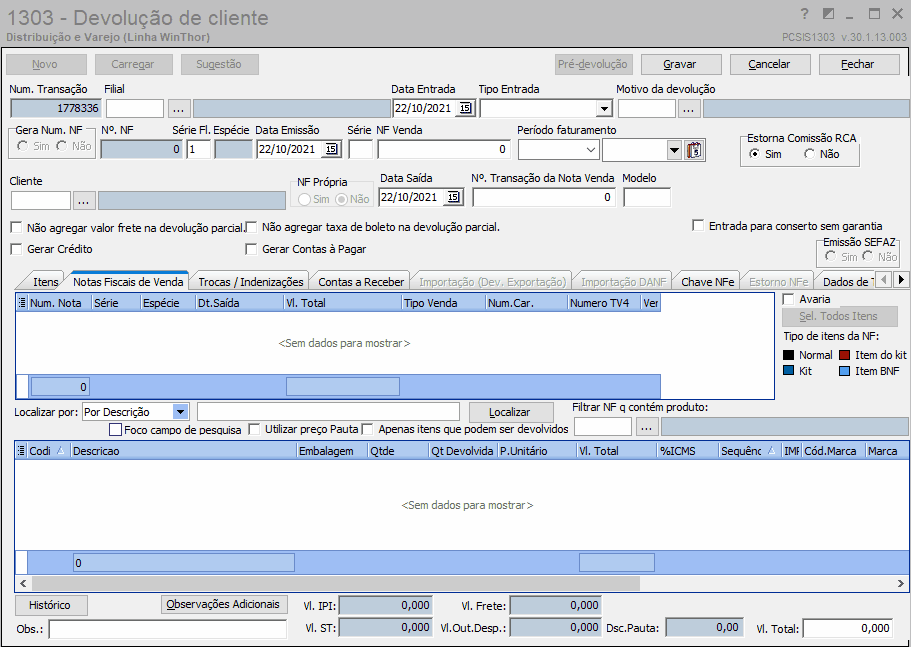Click red Item do kit swatch
The image size is (911, 647).
(x=845, y=355)
